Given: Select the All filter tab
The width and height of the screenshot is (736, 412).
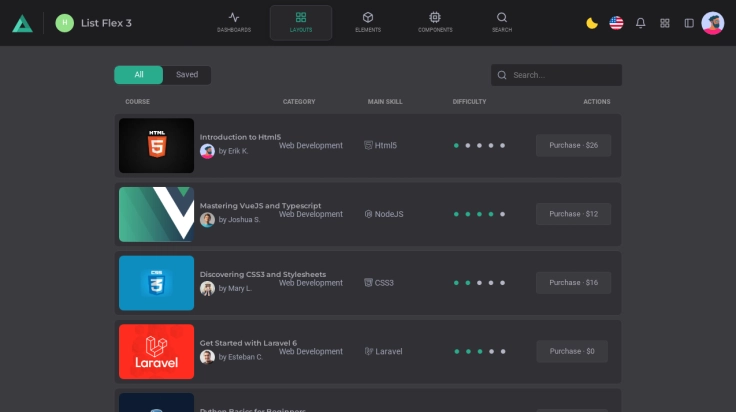Looking at the screenshot, I should [x=139, y=75].
